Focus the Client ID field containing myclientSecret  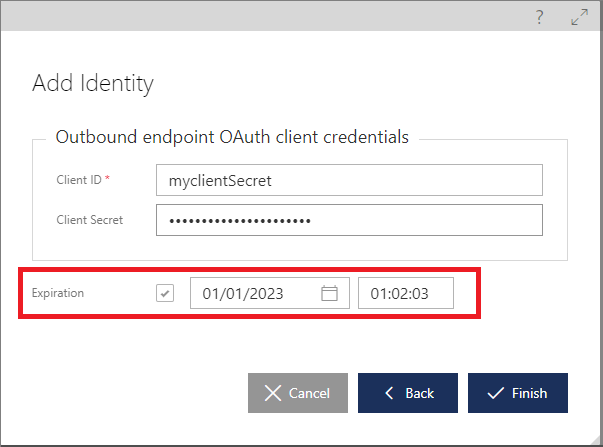(x=349, y=180)
